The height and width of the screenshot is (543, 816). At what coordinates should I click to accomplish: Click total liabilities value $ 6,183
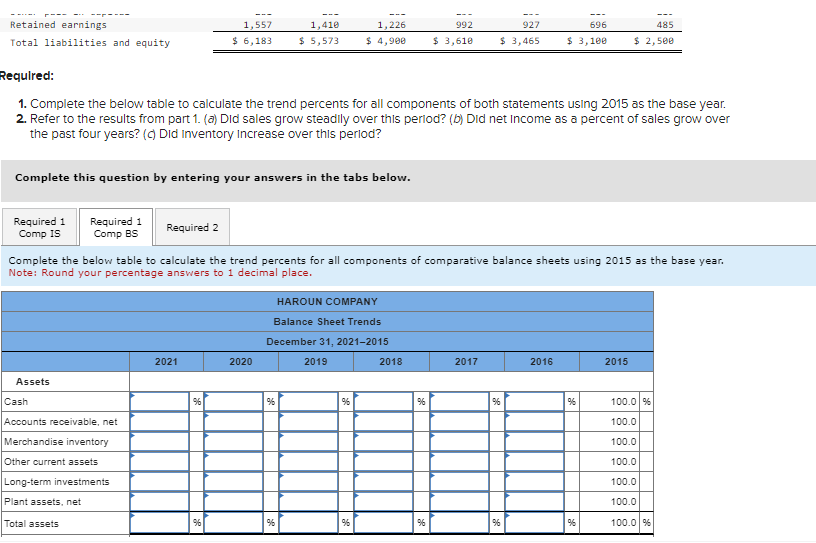click(252, 41)
